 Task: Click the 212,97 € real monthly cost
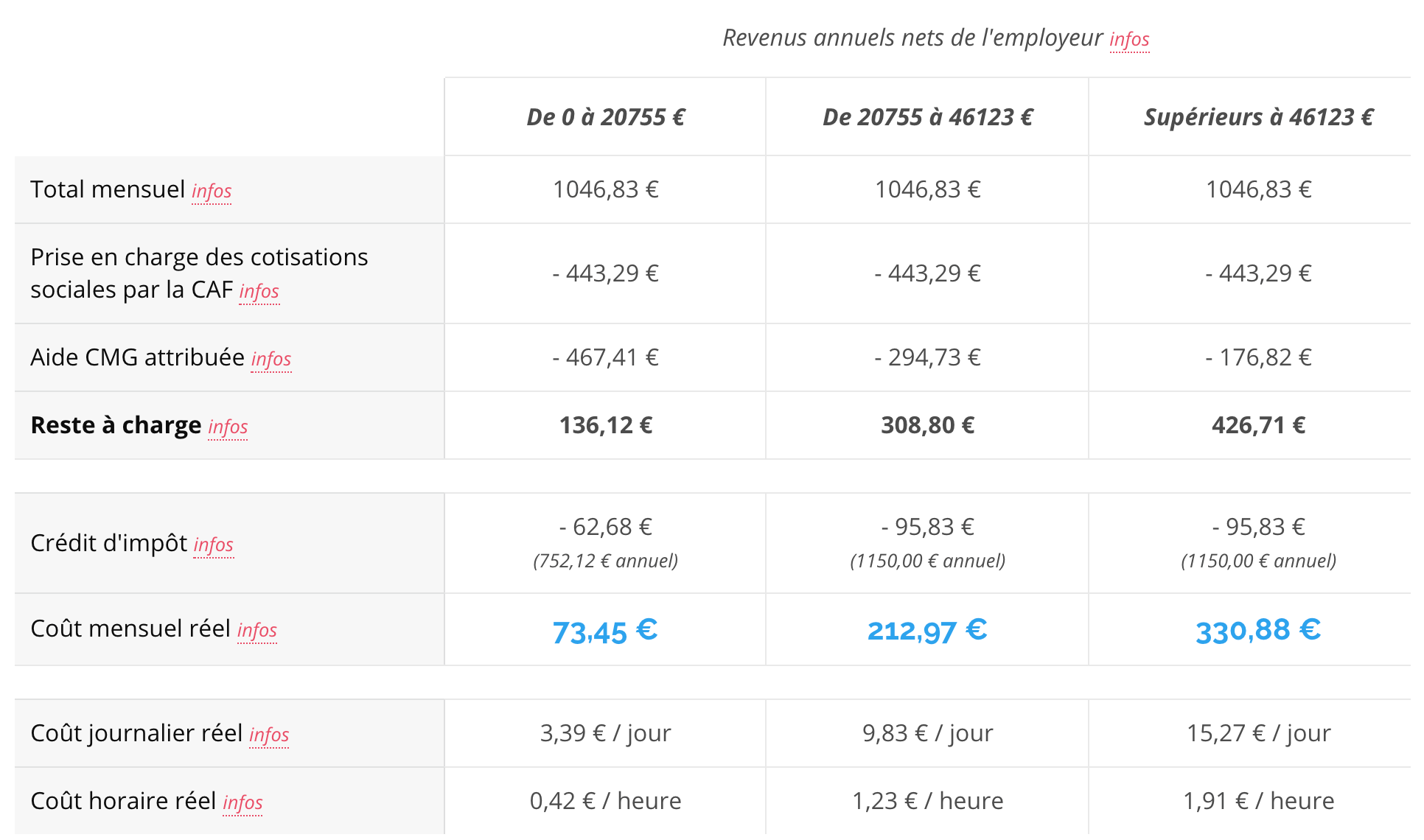tap(927, 631)
